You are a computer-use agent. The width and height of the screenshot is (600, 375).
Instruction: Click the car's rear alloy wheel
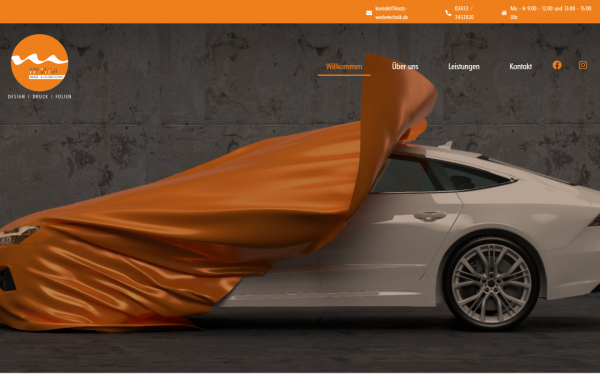pos(491,283)
